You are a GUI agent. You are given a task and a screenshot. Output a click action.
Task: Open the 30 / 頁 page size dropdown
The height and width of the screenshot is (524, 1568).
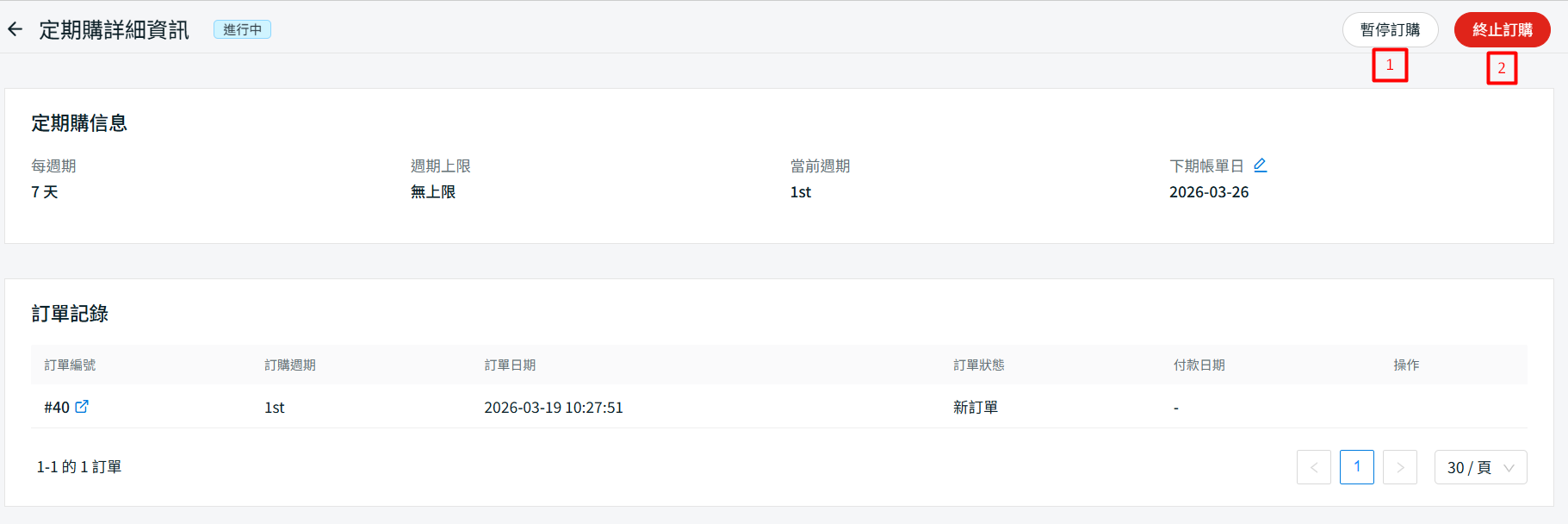point(1479,467)
